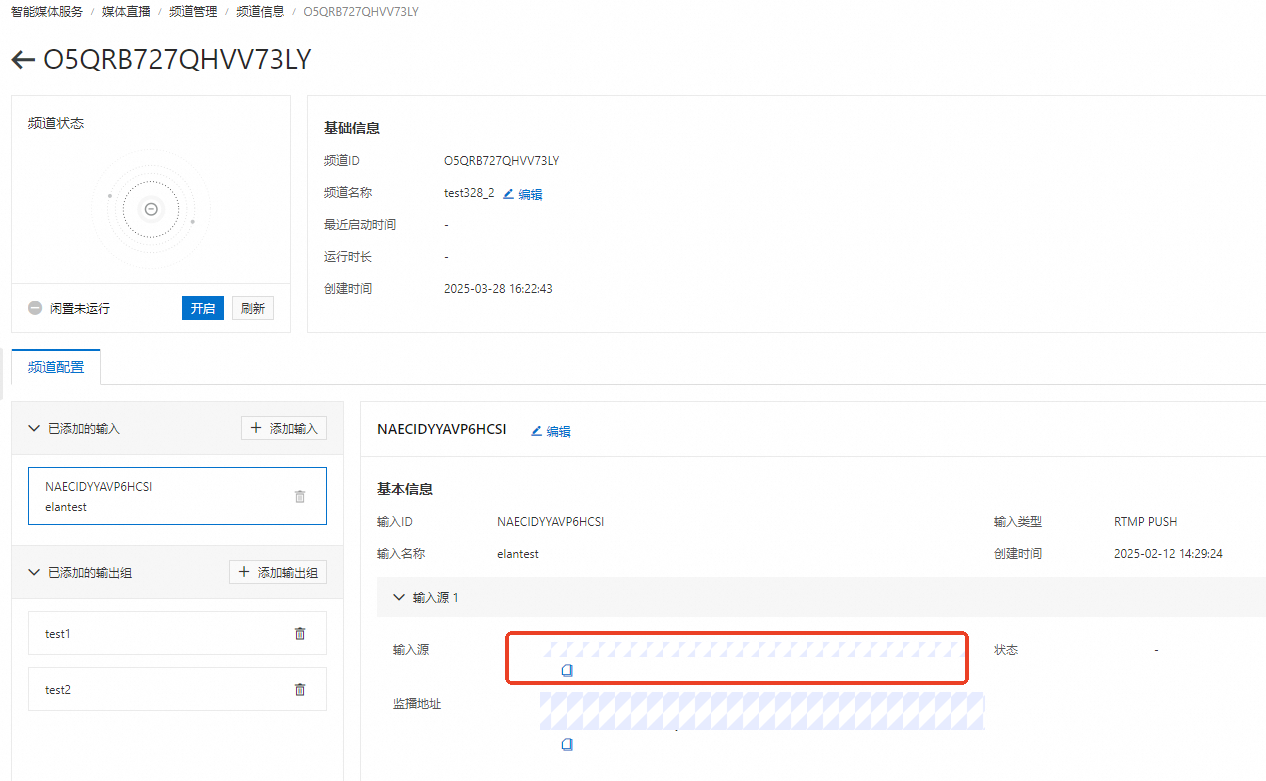Screen dimensions: 1266x781
Task: Click the 开启 button to start the channel
Action: point(203,308)
